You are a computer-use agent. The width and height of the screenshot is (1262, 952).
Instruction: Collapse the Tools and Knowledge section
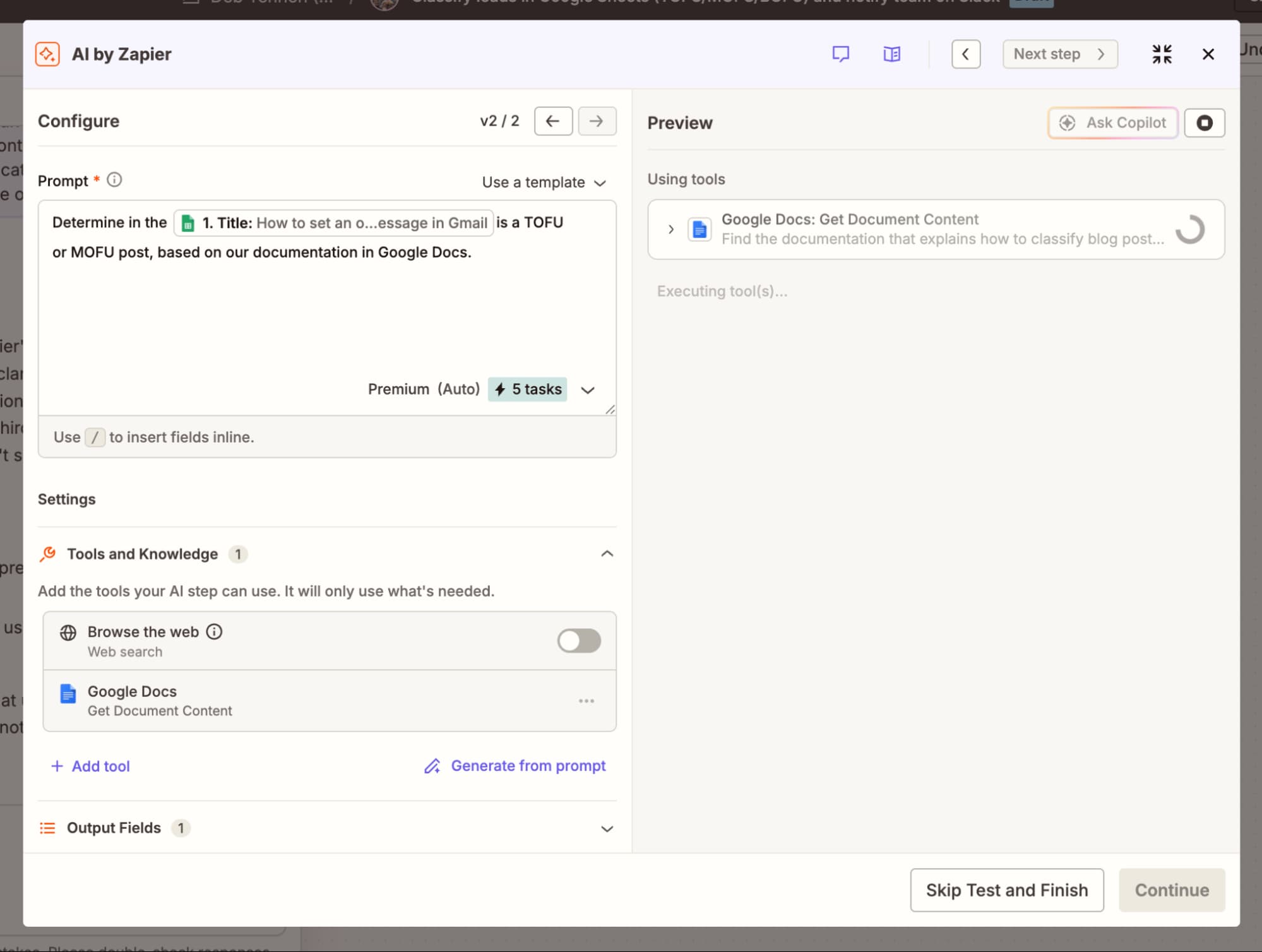click(x=606, y=554)
